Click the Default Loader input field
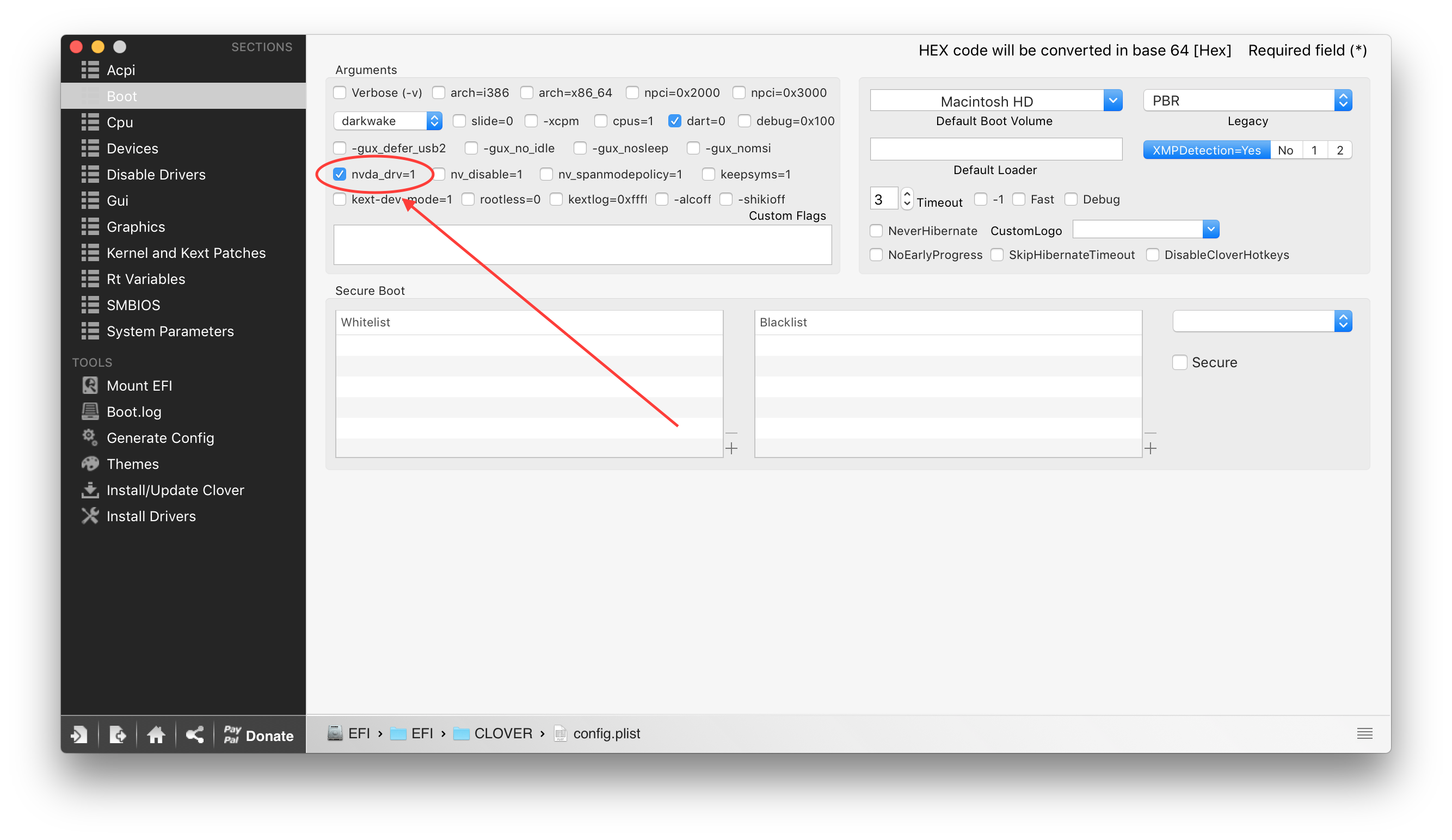 995,149
